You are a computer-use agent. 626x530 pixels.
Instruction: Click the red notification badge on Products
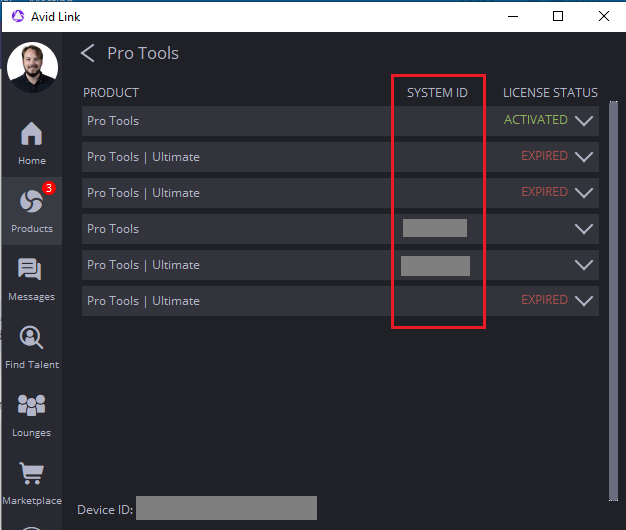tap(49, 188)
